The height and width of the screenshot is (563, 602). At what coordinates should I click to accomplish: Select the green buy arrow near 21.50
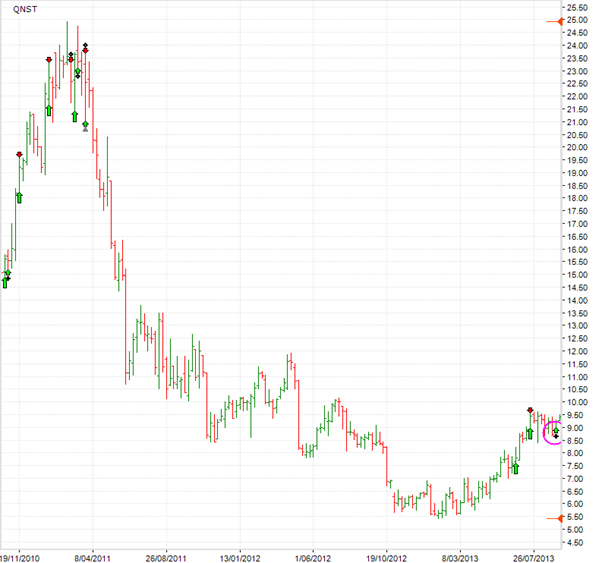[x=49, y=110]
